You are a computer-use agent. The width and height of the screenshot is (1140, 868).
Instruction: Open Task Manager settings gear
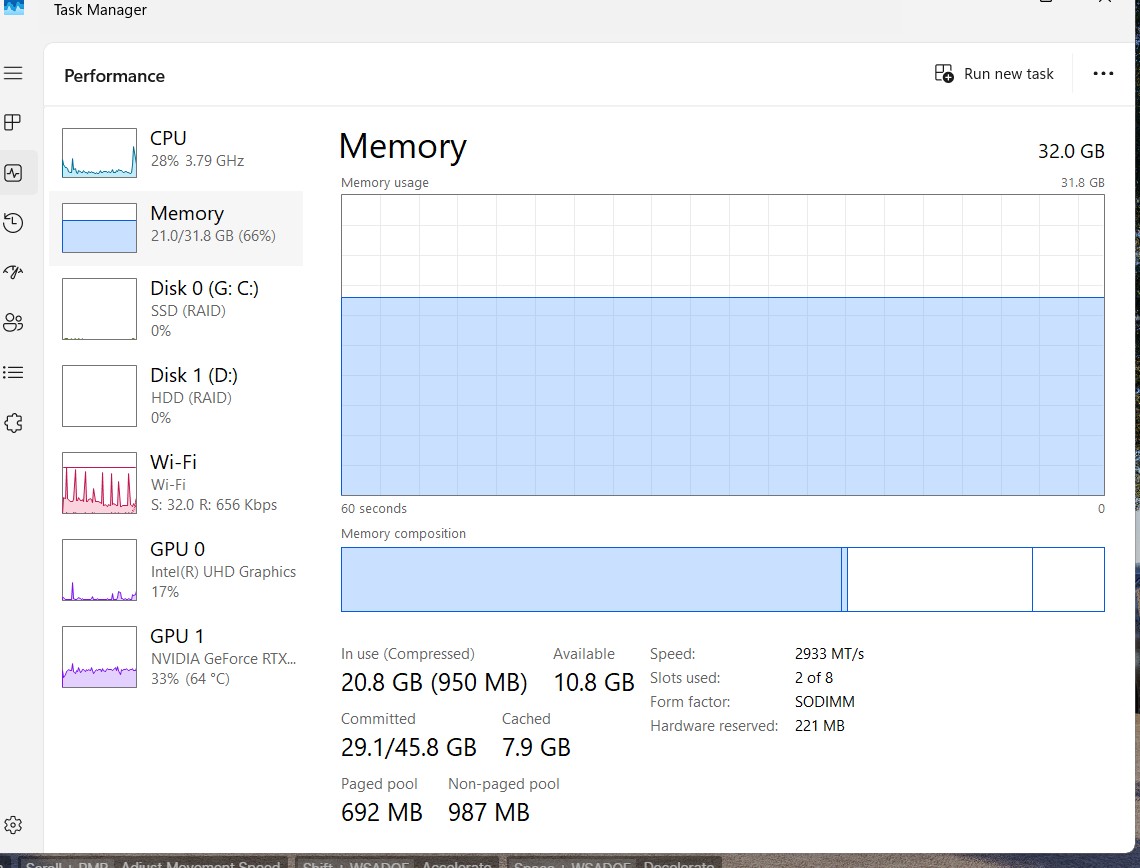13,824
